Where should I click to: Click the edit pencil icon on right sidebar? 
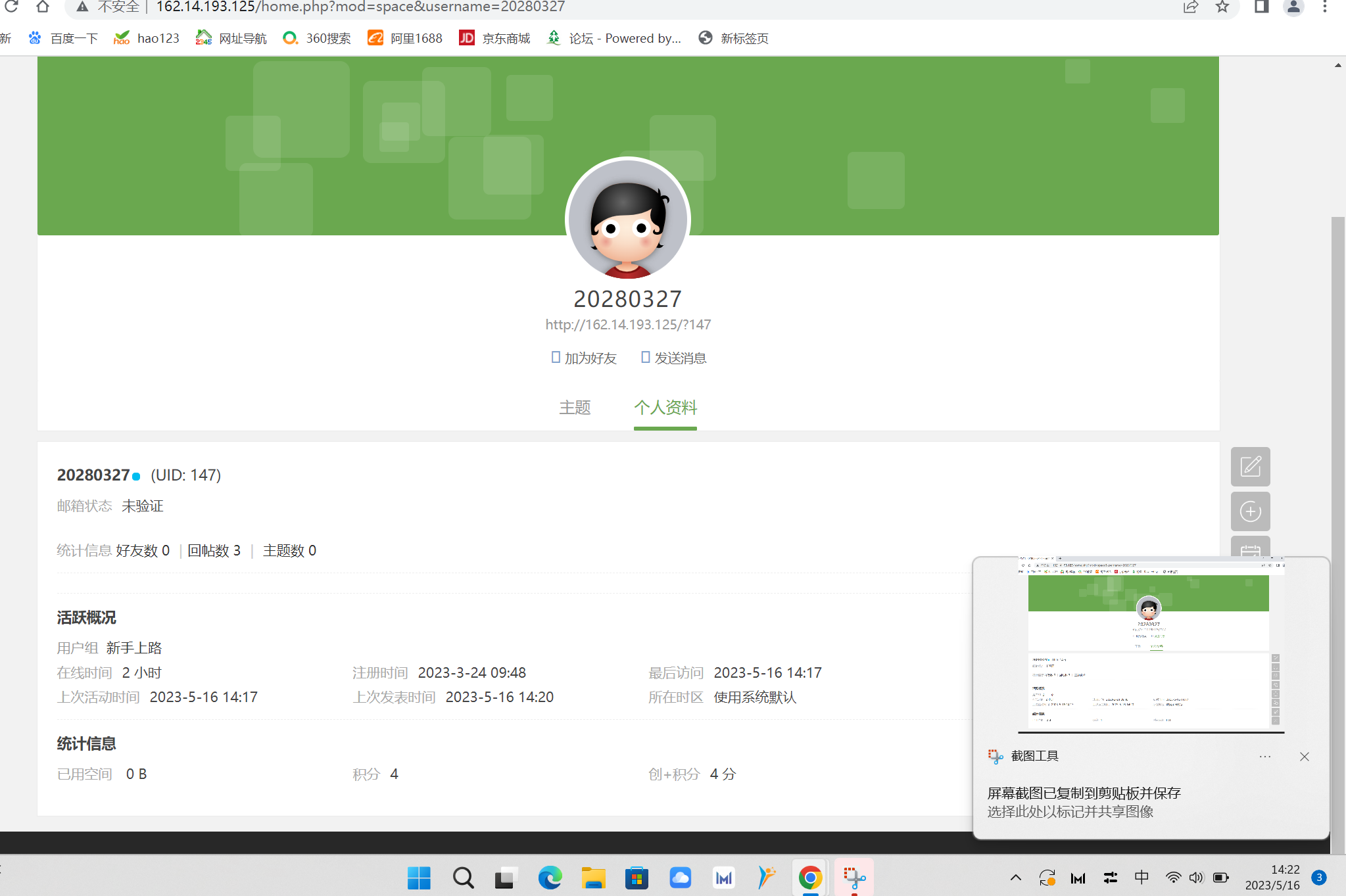click(1250, 467)
